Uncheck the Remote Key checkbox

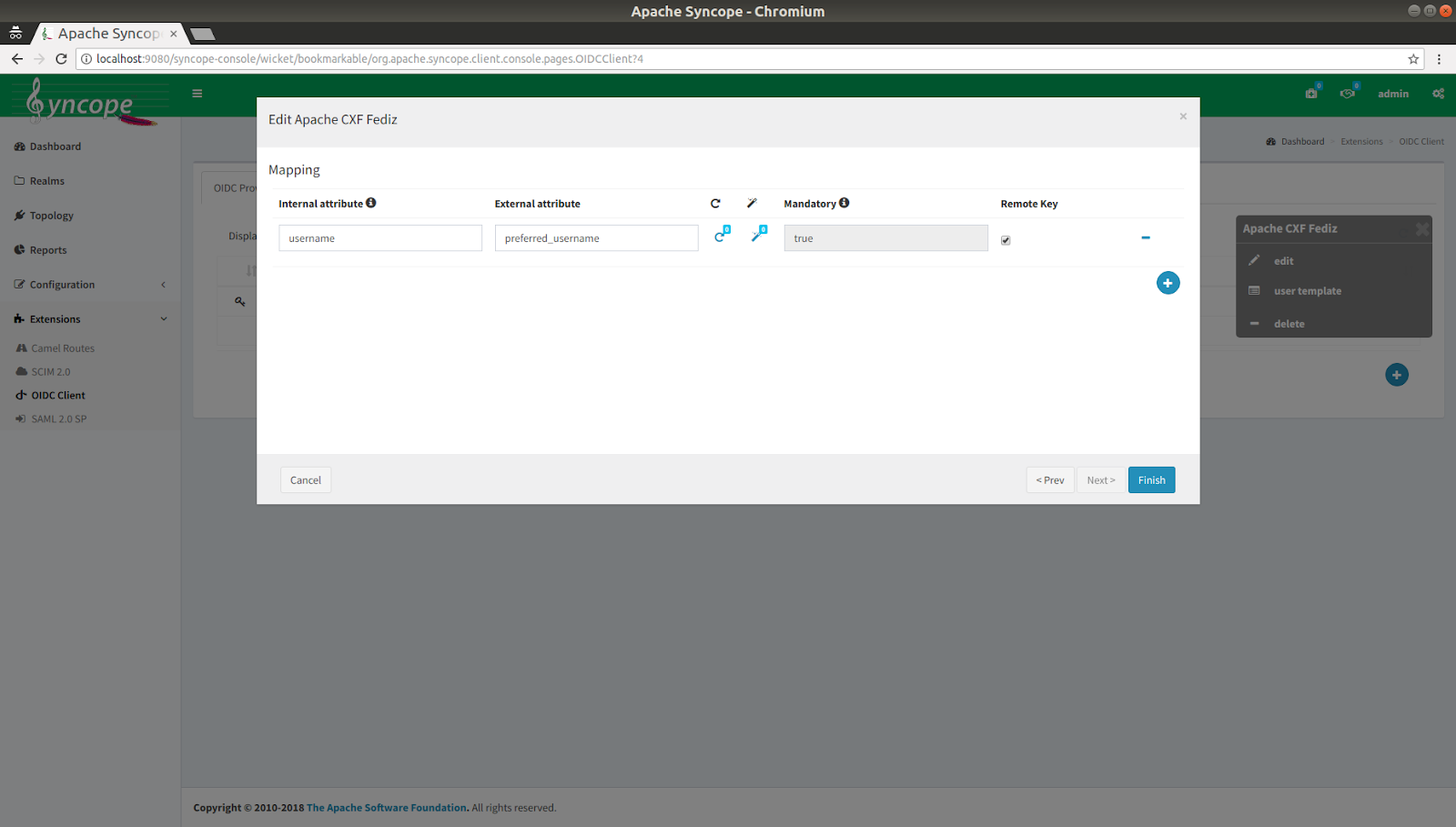1005,240
